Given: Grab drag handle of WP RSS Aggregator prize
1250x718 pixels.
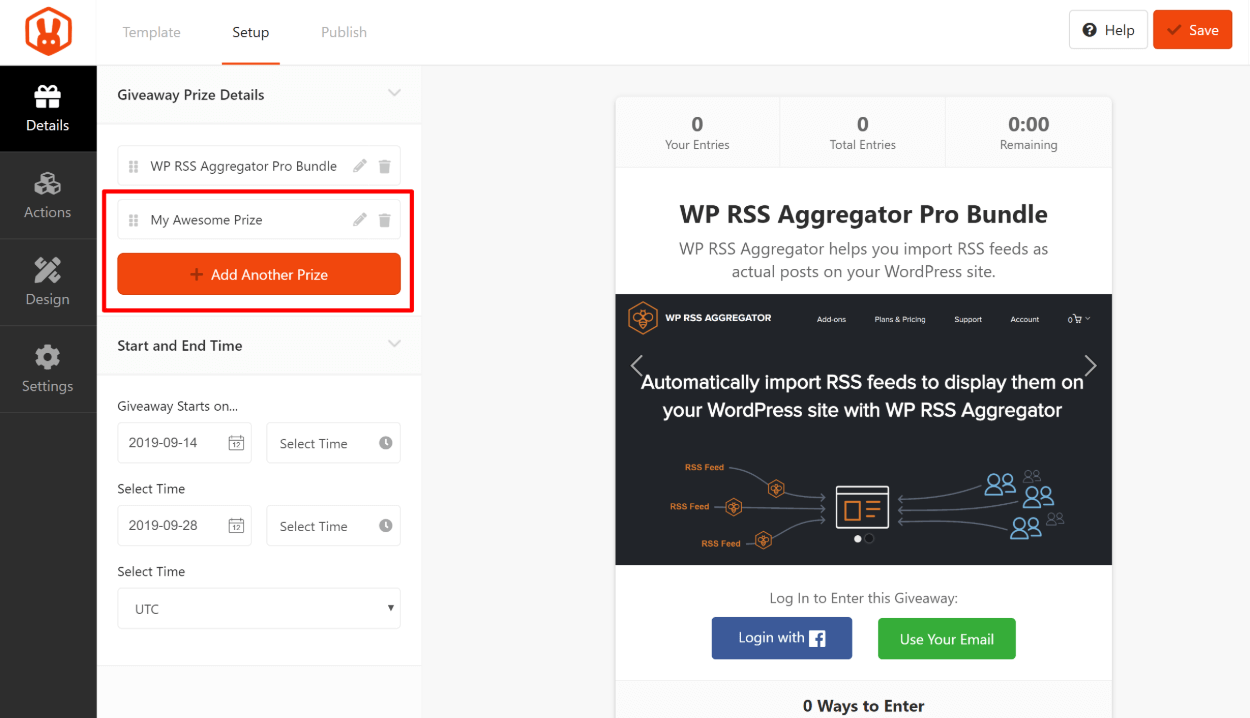Looking at the screenshot, I should [134, 167].
